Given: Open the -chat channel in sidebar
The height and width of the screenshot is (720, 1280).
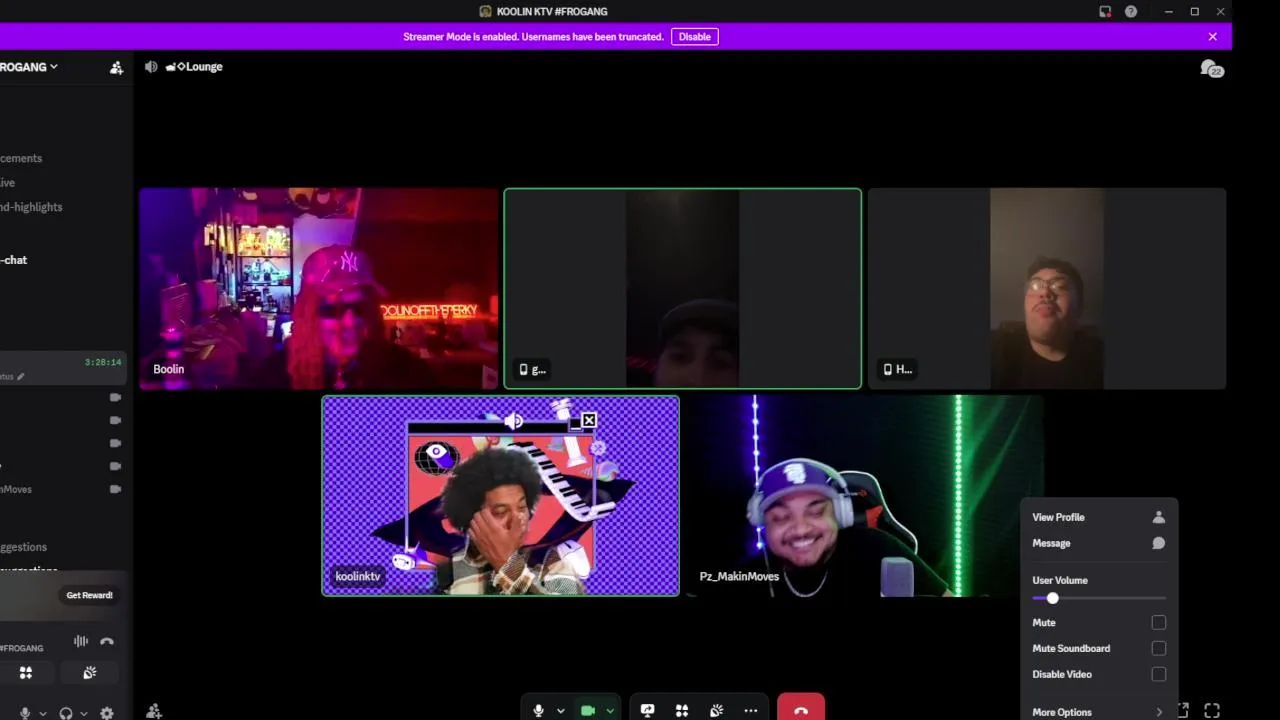Looking at the screenshot, I should 14,260.
